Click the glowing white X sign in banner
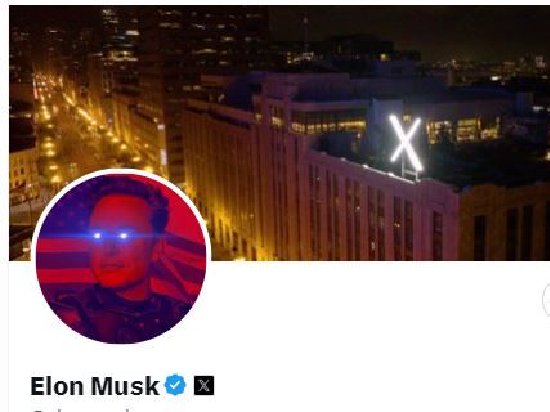Screen dimensions: 550x412 (x=405, y=143)
